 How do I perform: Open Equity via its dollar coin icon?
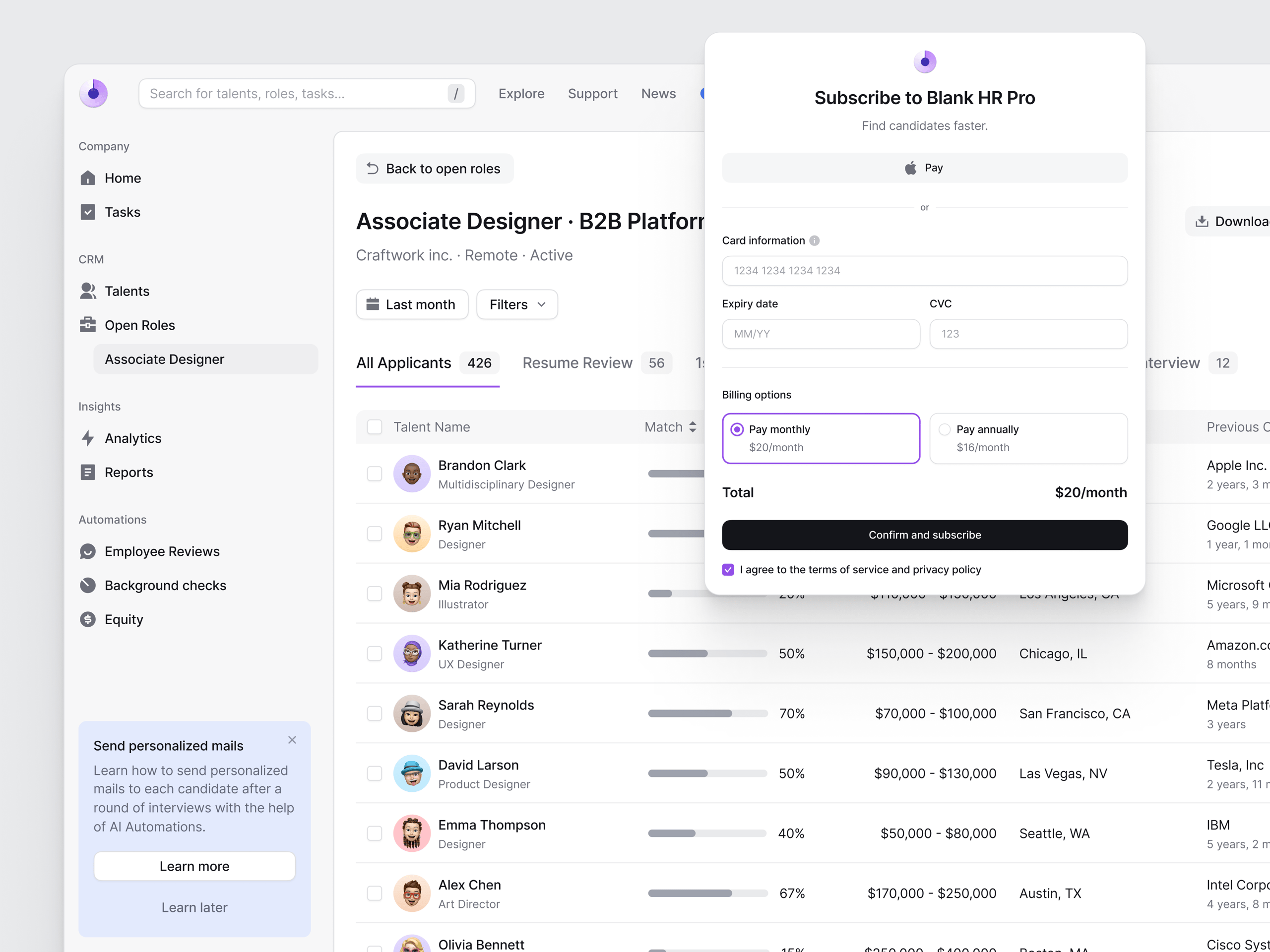(x=88, y=619)
